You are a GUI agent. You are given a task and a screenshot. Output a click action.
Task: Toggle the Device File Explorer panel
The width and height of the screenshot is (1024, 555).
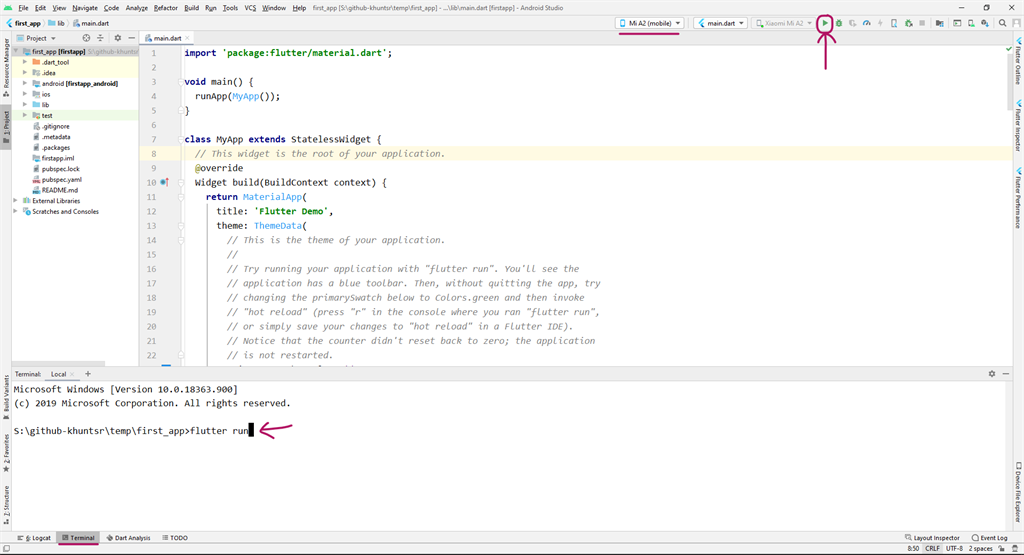coord(1018,492)
